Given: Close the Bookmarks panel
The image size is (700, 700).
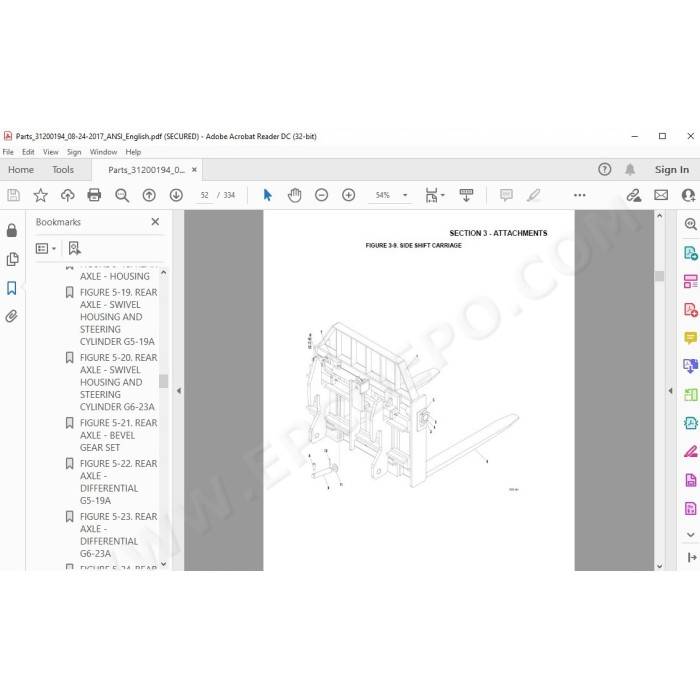Looking at the screenshot, I should click(x=155, y=222).
